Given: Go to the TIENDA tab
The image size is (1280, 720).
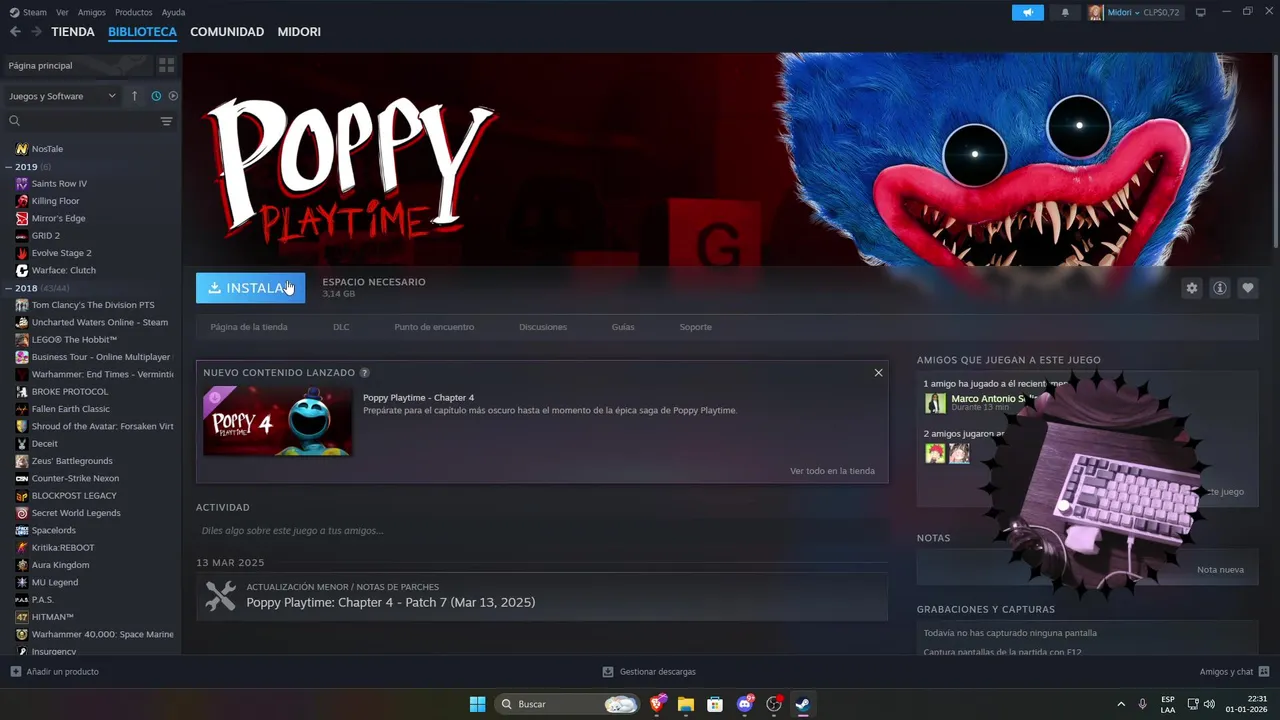Looking at the screenshot, I should pyautogui.click(x=73, y=32).
